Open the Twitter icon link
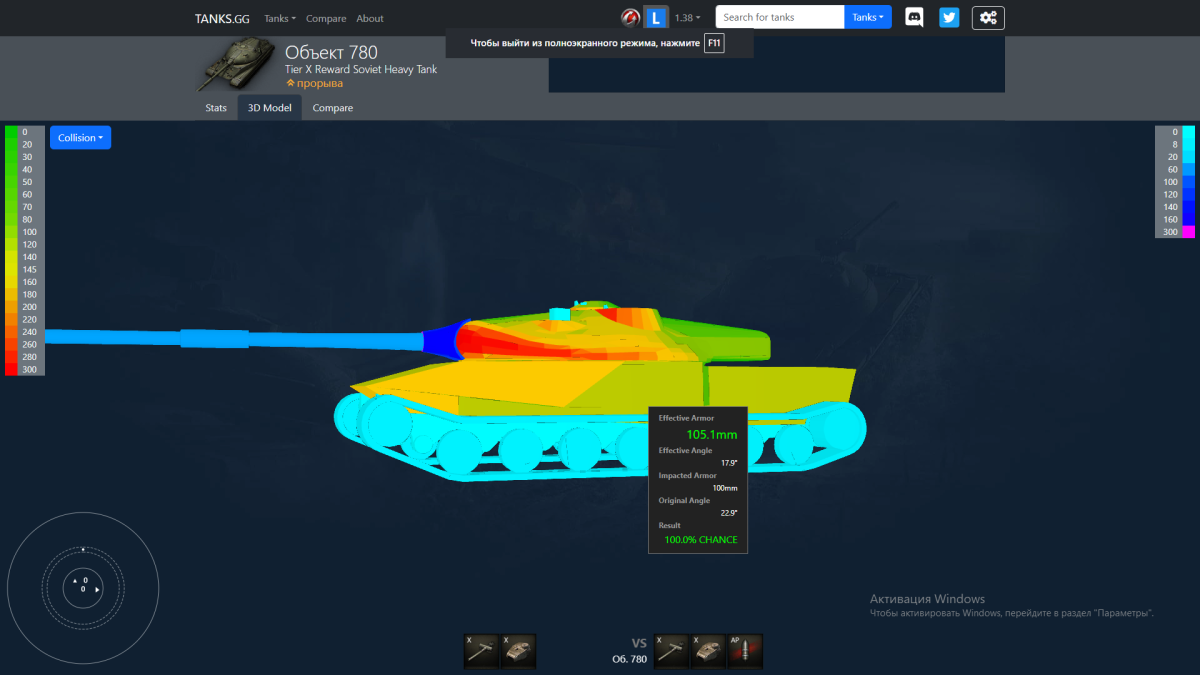This screenshot has height=675, width=1200. [x=949, y=17]
